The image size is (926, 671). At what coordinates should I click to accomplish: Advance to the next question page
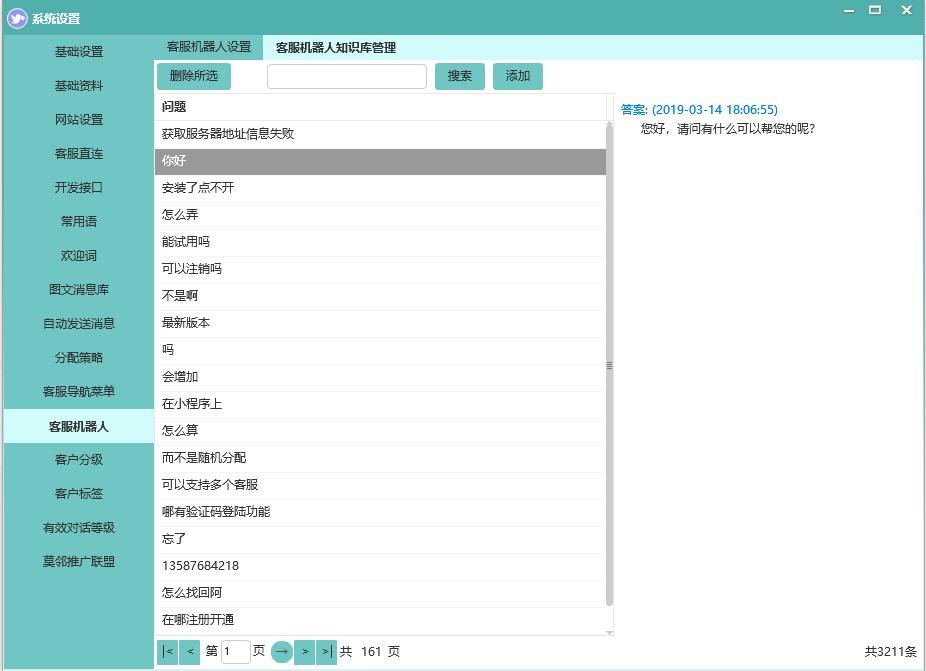tap(304, 651)
